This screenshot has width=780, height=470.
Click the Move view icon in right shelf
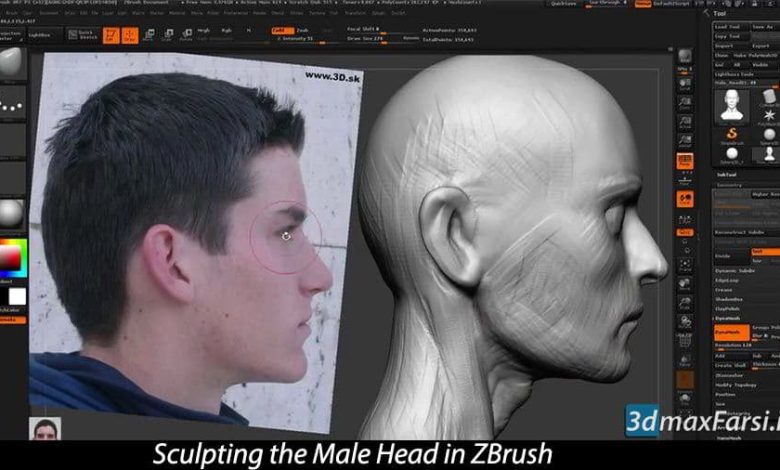[685, 284]
